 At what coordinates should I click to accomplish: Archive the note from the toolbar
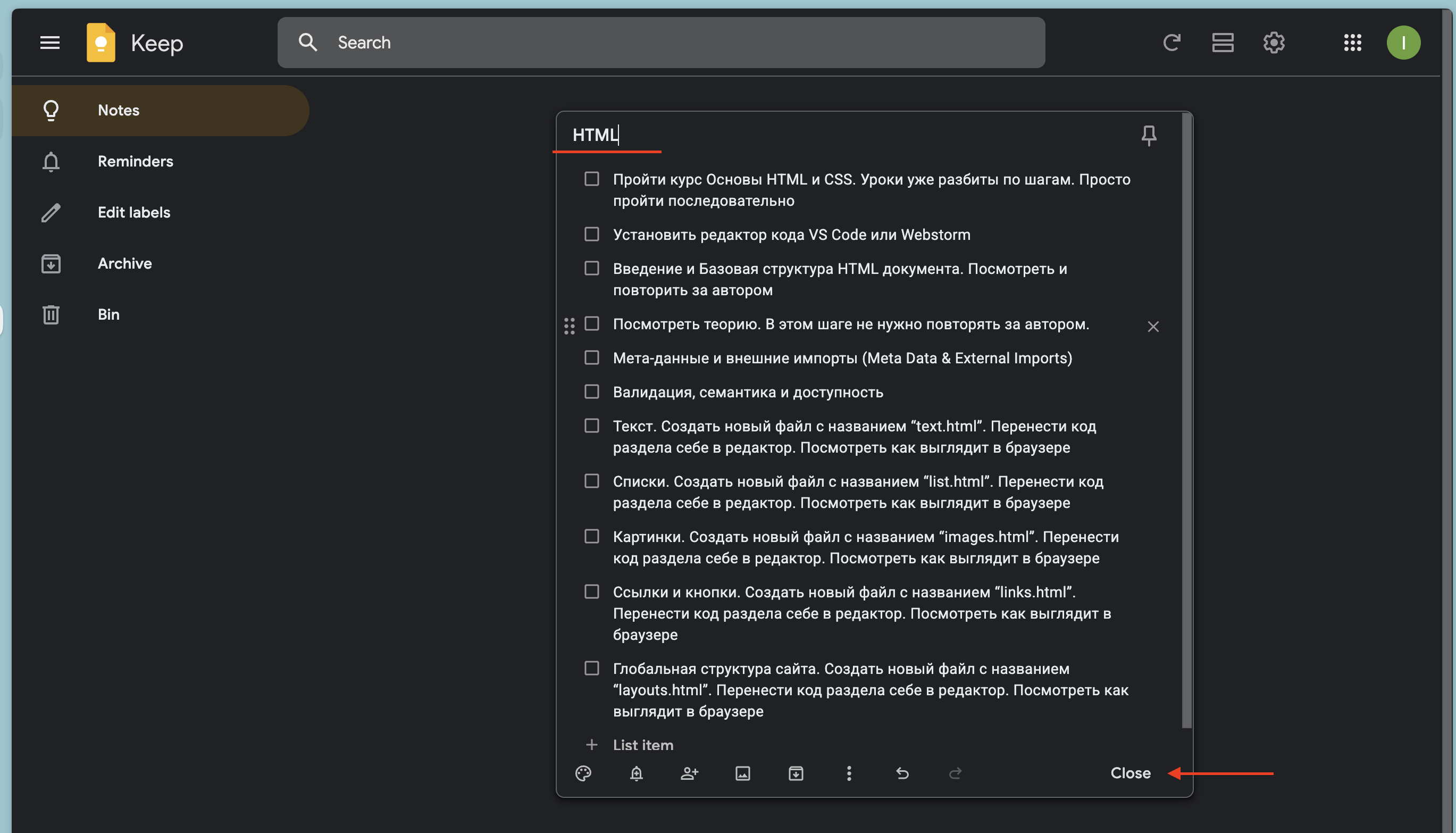tap(796, 773)
